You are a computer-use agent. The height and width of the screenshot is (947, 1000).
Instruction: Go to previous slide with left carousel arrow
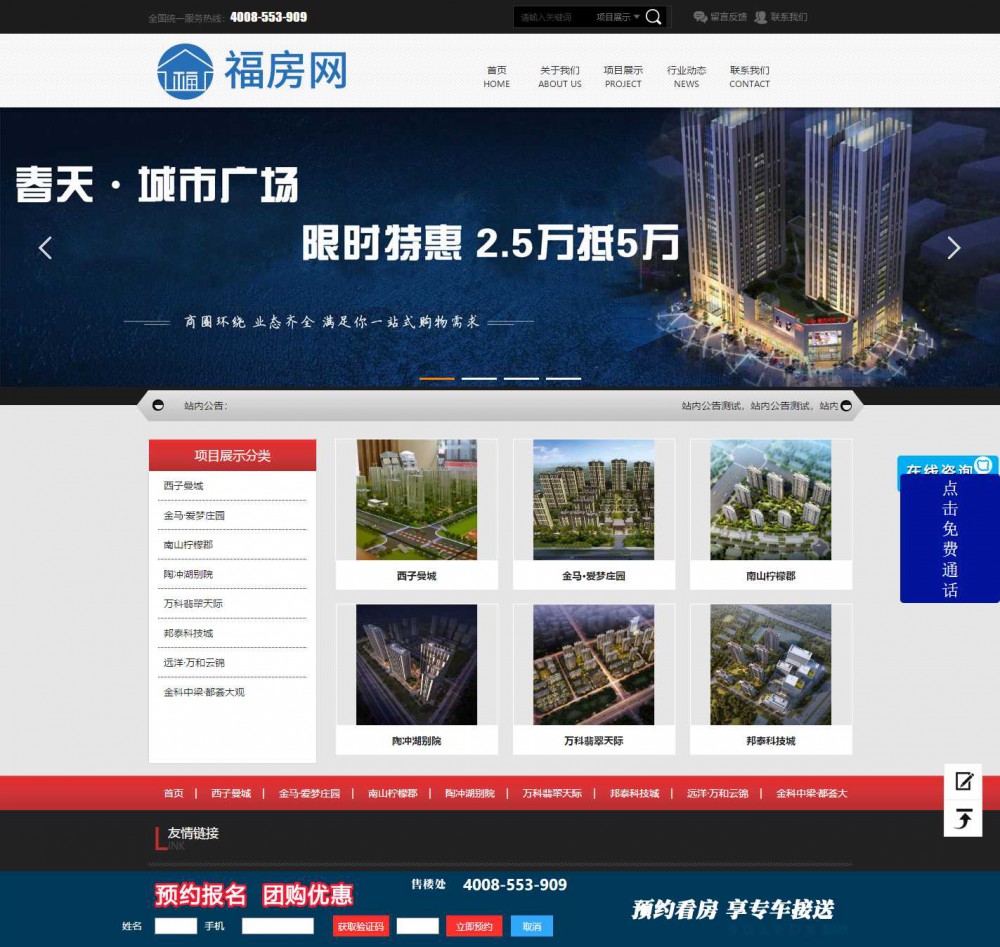tap(45, 247)
